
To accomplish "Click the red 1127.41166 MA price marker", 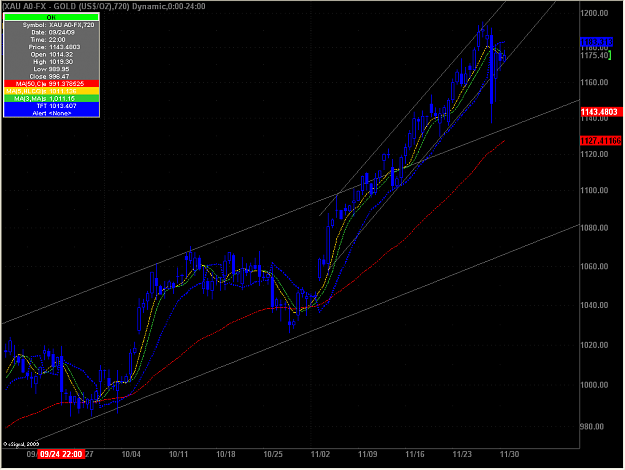I will pyautogui.click(x=601, y=141).
